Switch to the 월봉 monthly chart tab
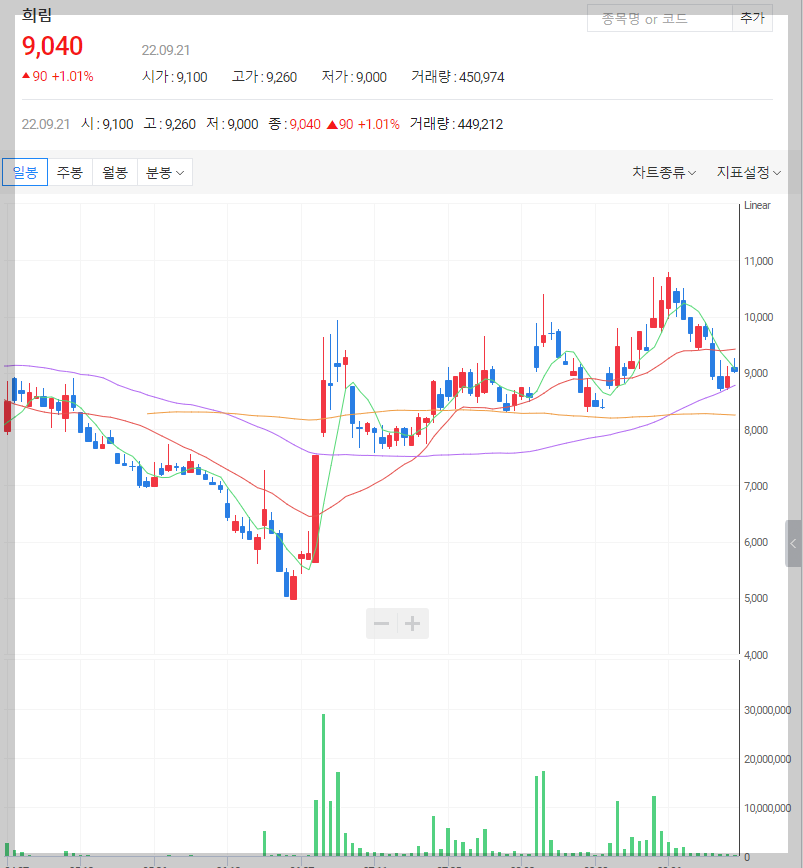Viewport: 803px width, 868px height. [115, 172]
